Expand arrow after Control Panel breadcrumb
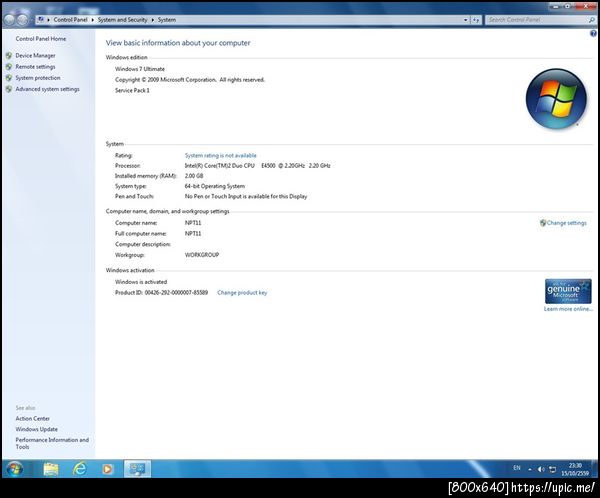The image size is (600, 498). point(93,20)
